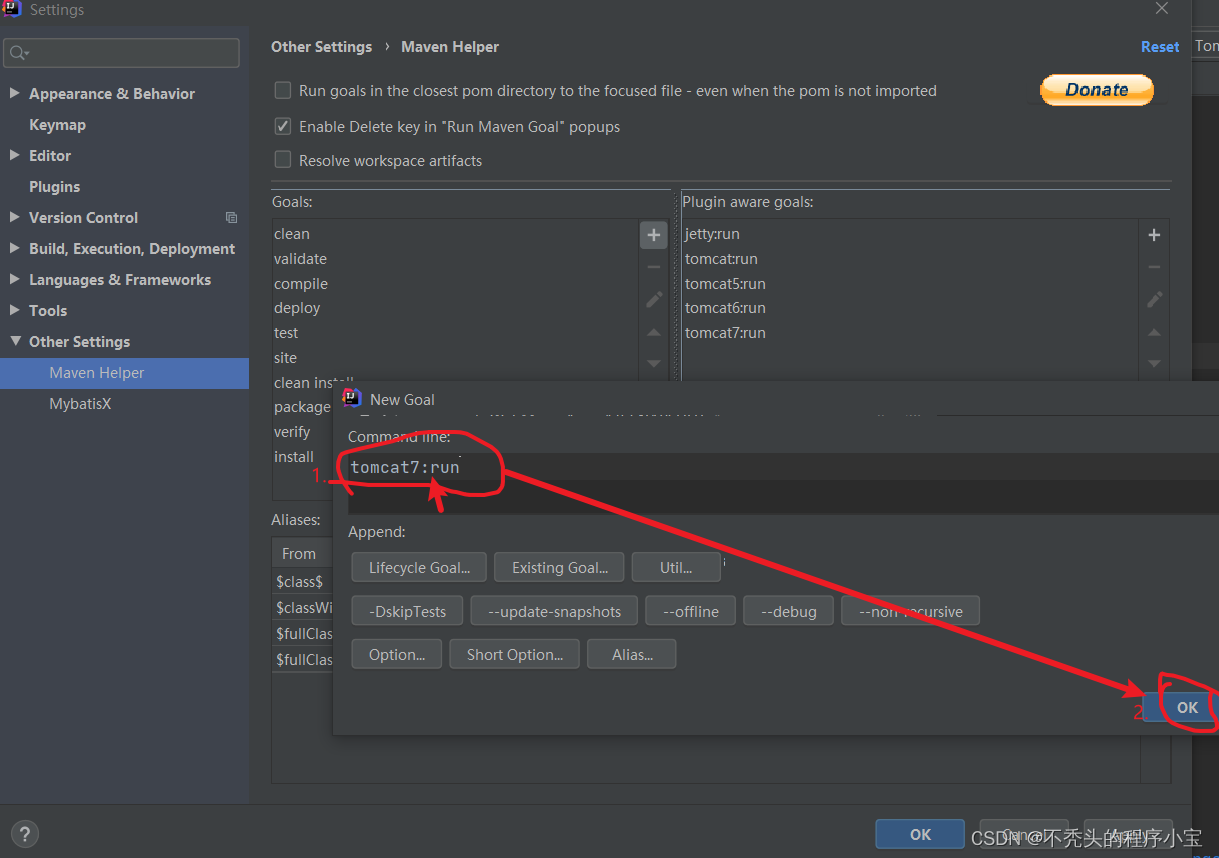Image resolution: width=1219 pixels, height=858 pixels.
Task: Add a new plugin aware goal
Action: click(x=1154, y=235)
